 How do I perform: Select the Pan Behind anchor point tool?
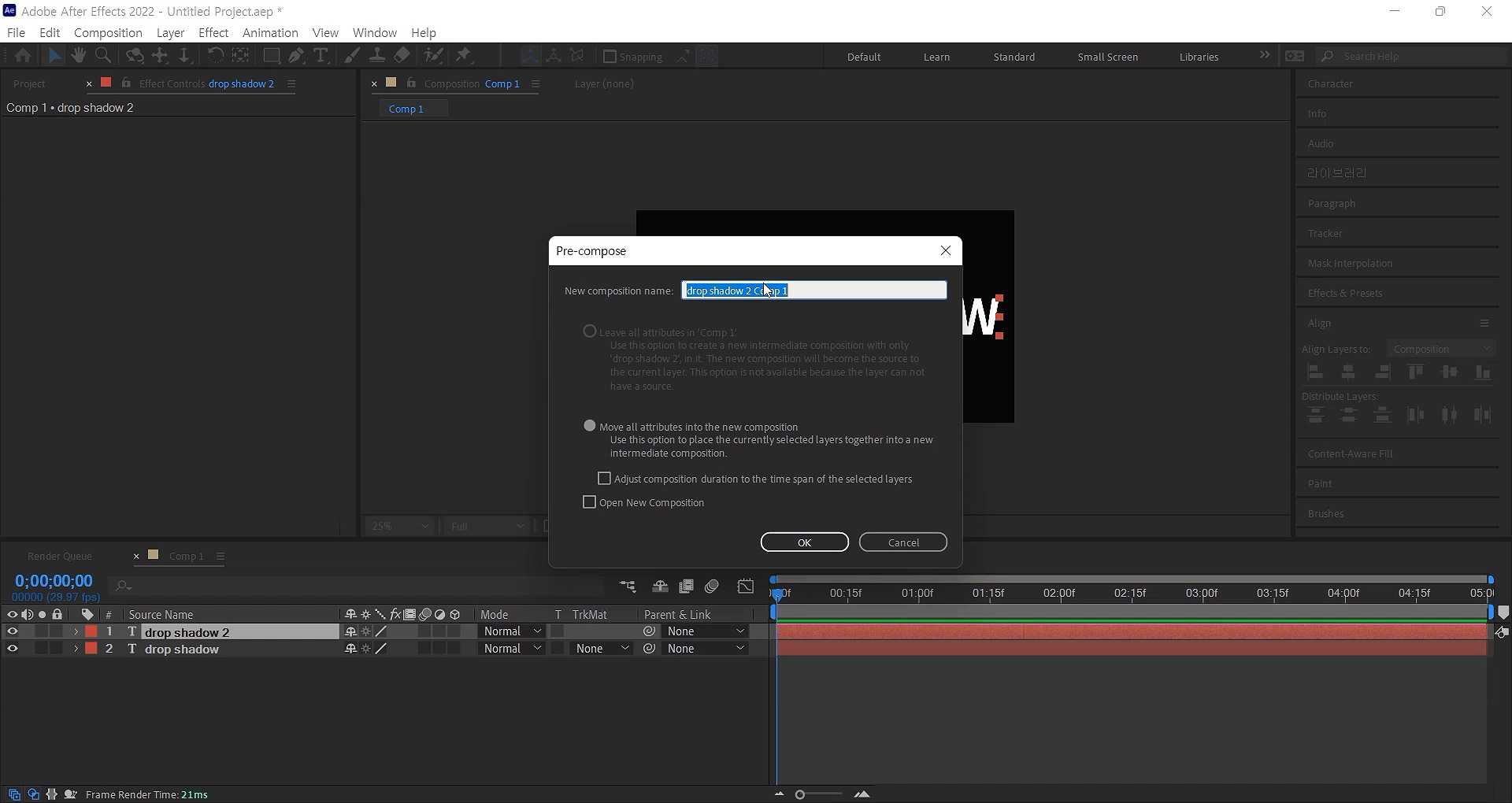(241, 56)
